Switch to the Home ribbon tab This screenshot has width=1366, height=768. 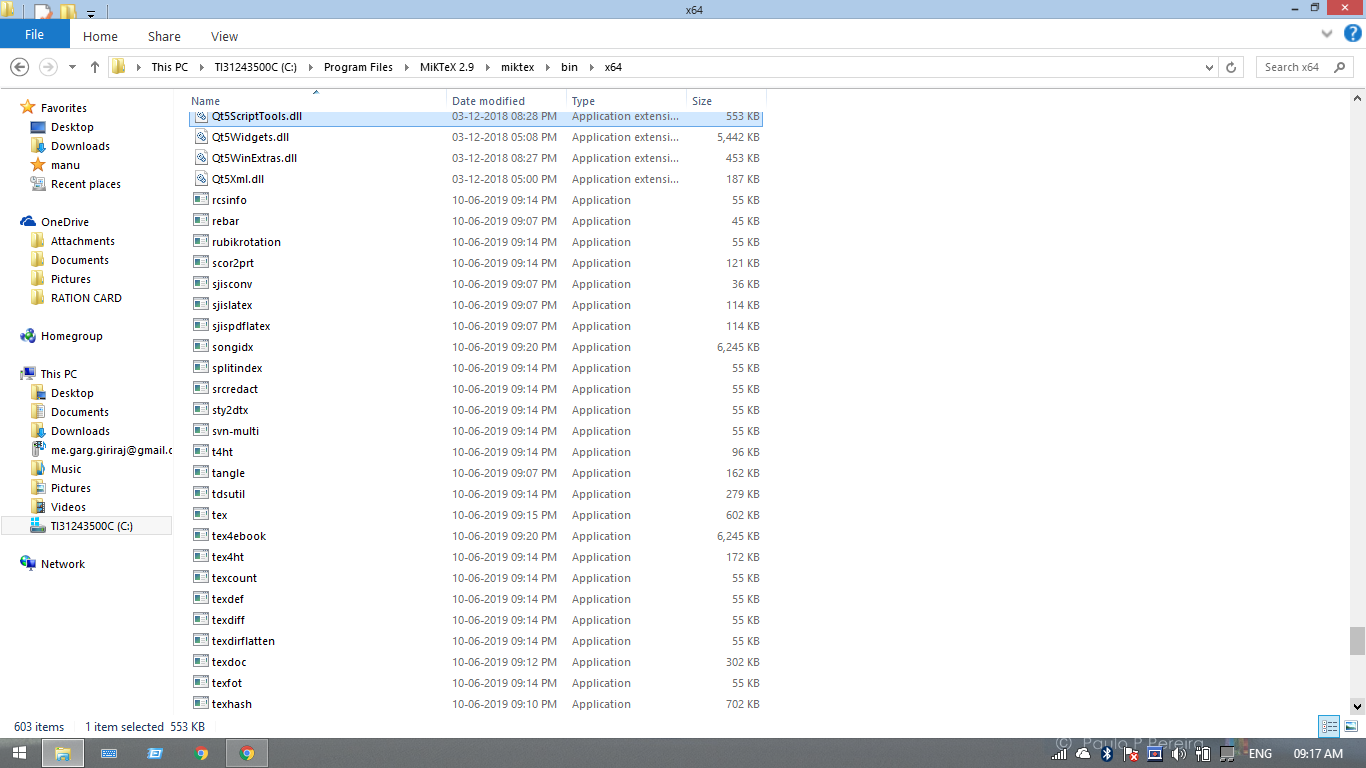pyautogui.click(x=100, y=36)
